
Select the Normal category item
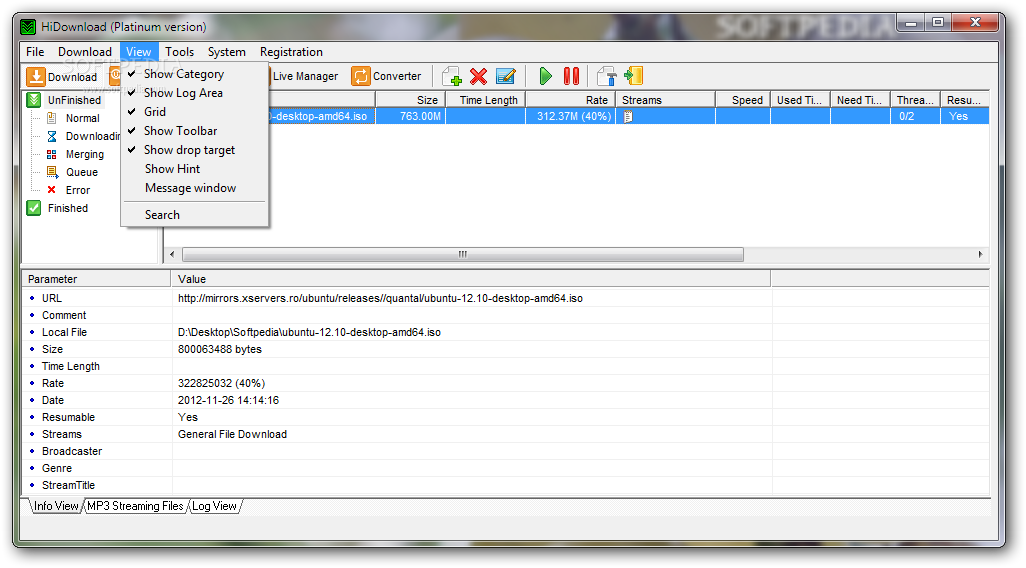tap(82, 118)
